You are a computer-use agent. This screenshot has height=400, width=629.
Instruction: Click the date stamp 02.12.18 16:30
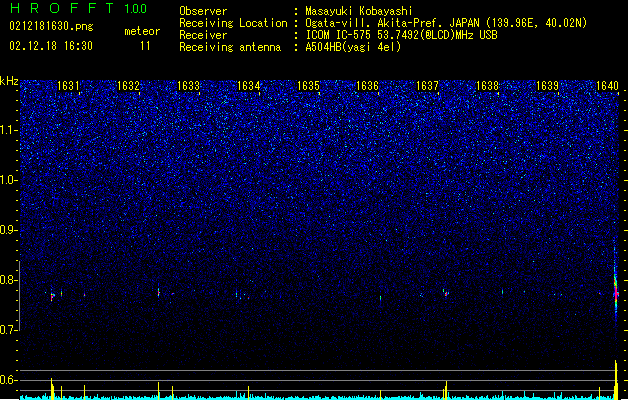(x=51, y=46)
